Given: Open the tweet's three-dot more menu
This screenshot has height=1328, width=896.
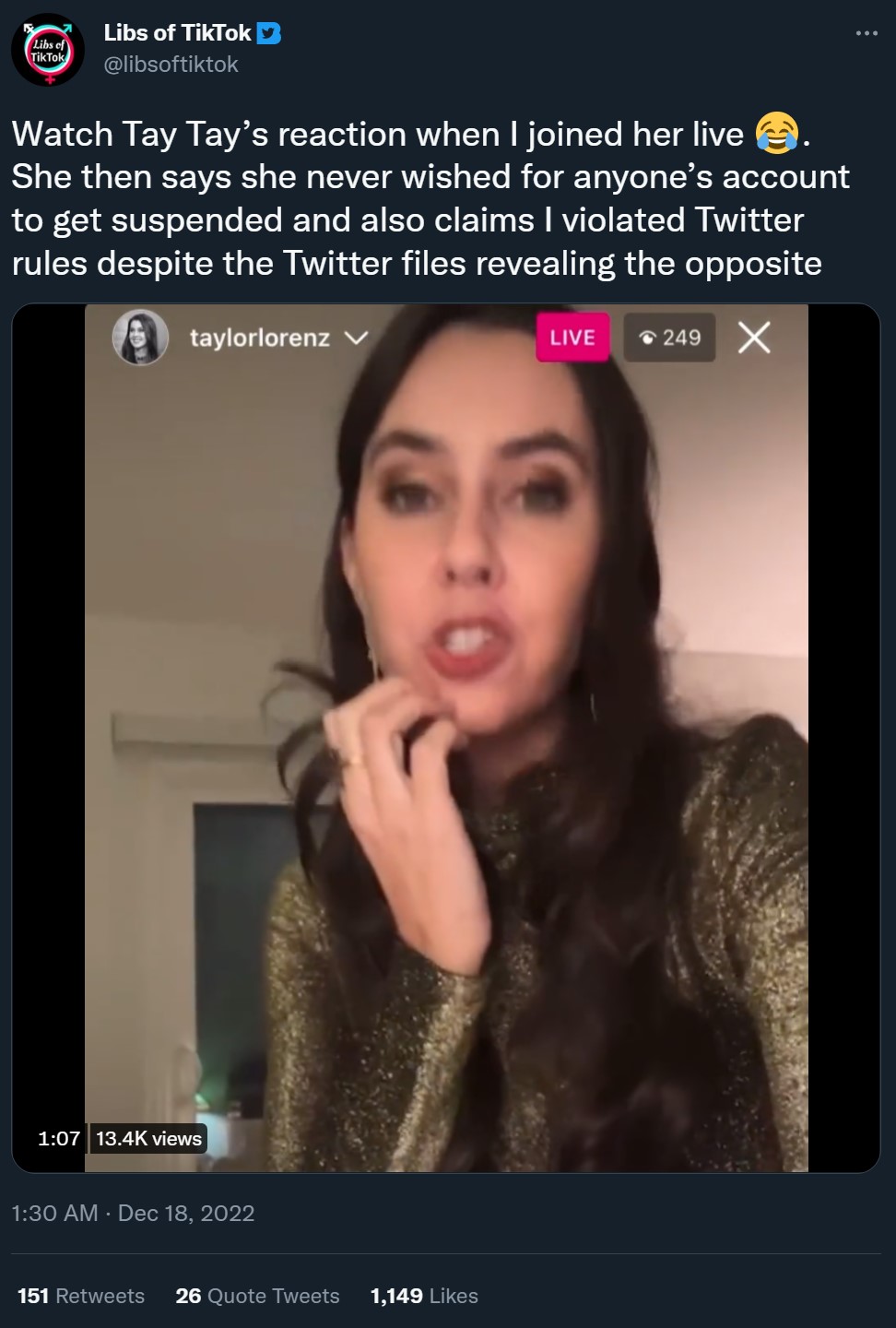Looking at the screenshot, I should [x=867, y=33].
